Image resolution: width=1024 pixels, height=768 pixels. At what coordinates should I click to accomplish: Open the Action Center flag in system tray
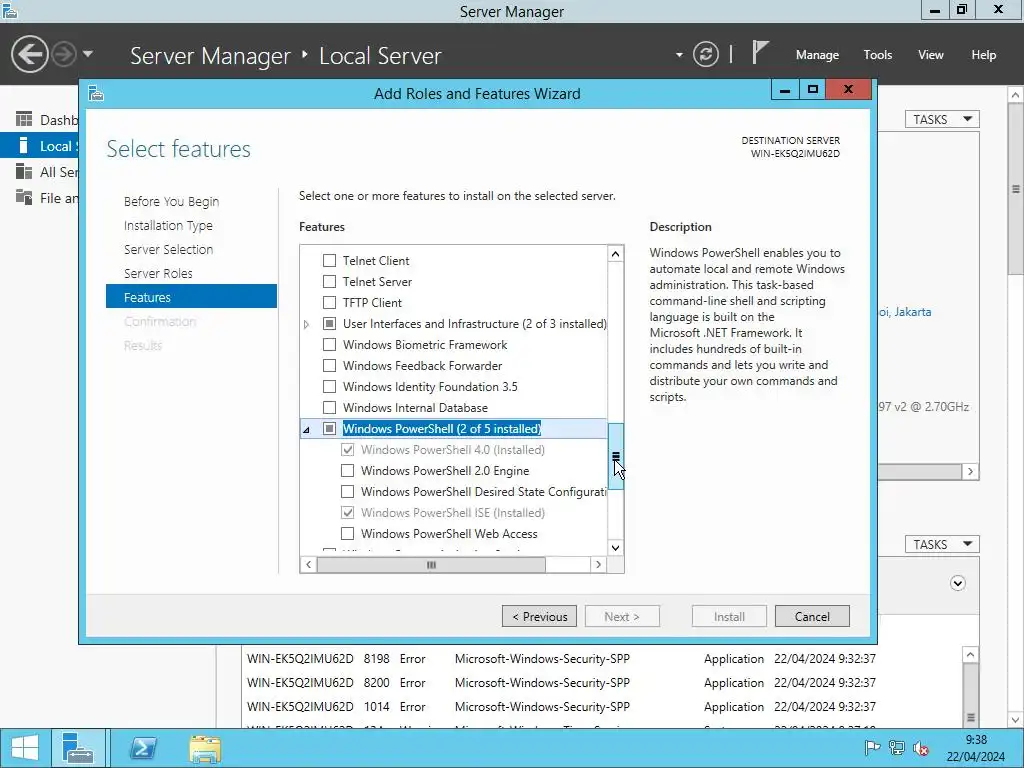coord(872,748)
